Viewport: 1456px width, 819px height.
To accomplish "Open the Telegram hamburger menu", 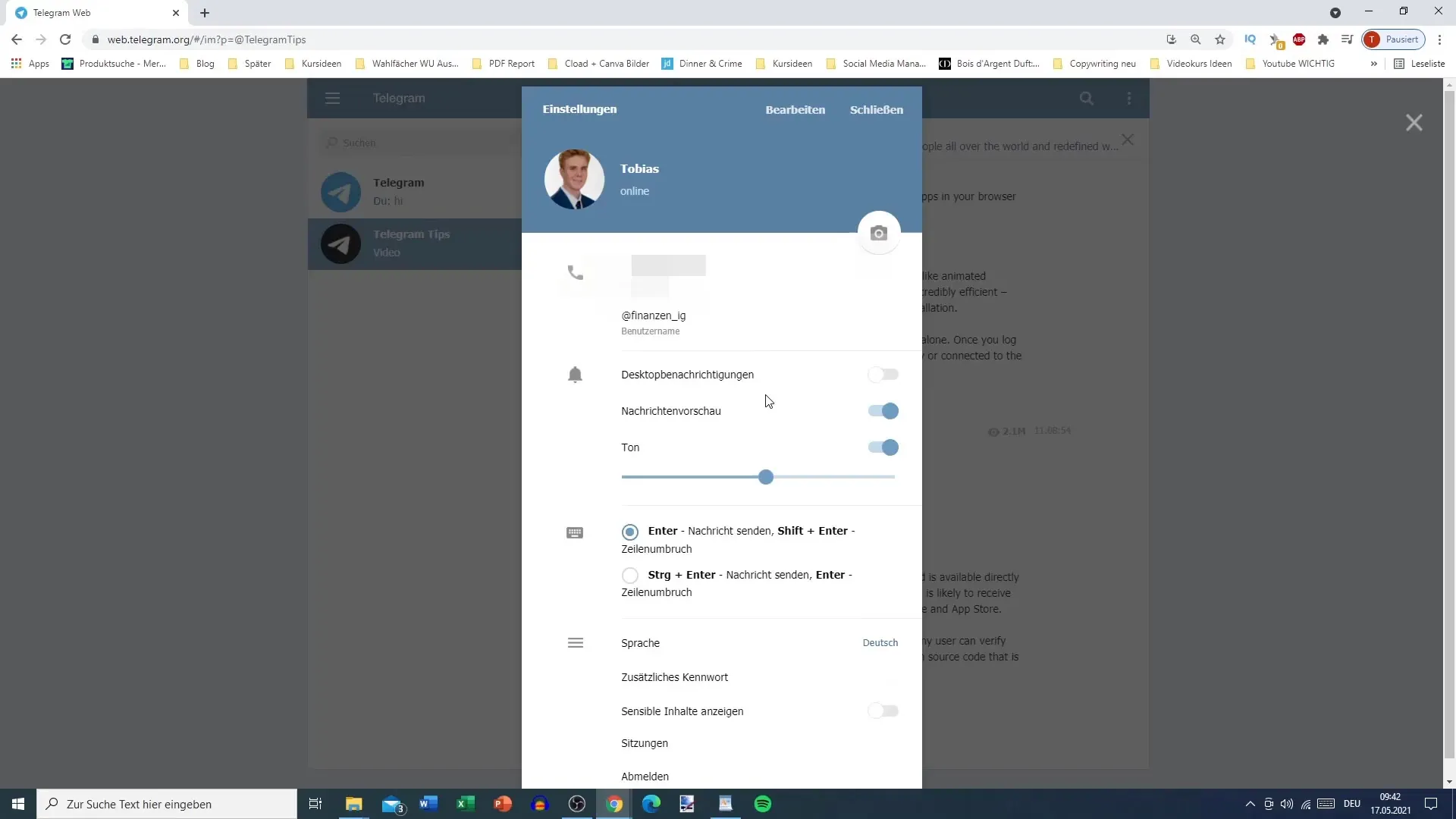I will pos(333,98).
